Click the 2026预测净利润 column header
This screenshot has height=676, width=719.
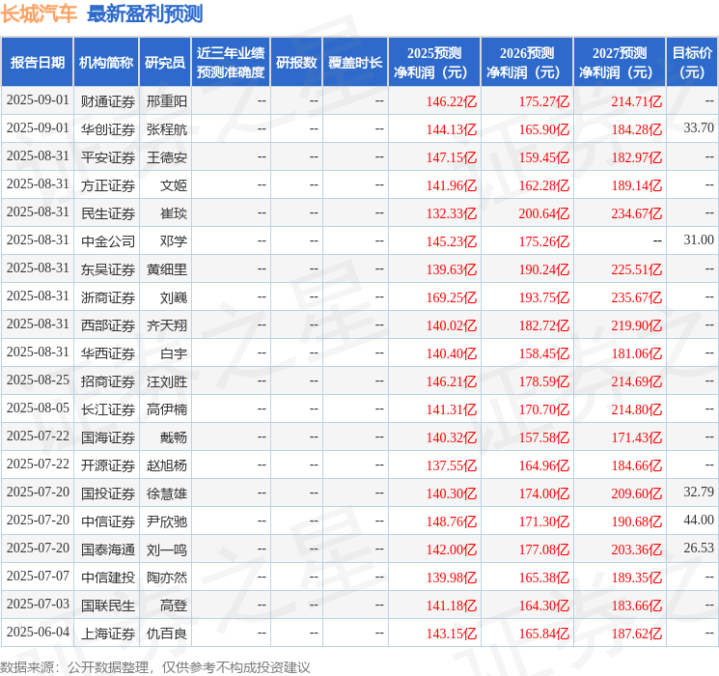pyautogui.click(x=527, y=62)
